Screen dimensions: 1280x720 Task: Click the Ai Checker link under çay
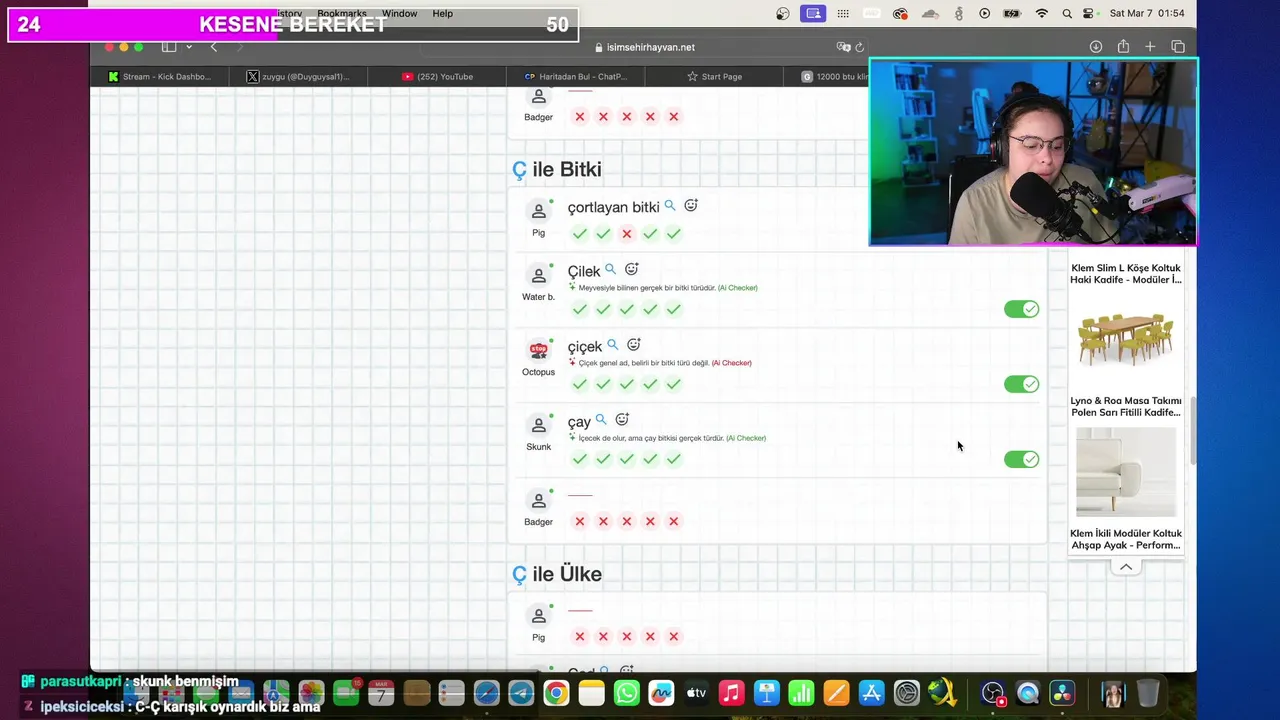tap(746, 438)
